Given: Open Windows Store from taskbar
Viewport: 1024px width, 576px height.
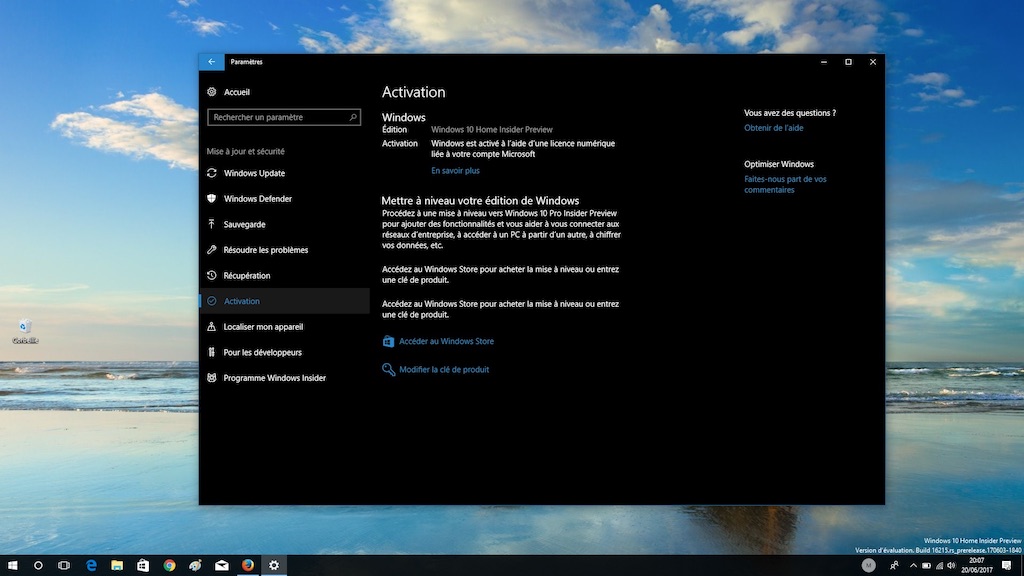Looking at the screenshot, I should 143,566.
